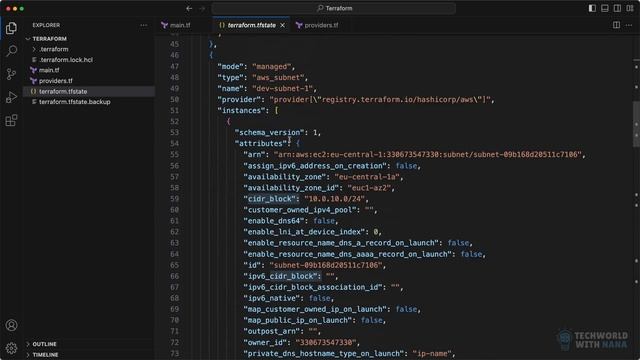This screenshot has height=360, width=640.
Task: Close the terraform.tfstate tab
Action: 282,25
